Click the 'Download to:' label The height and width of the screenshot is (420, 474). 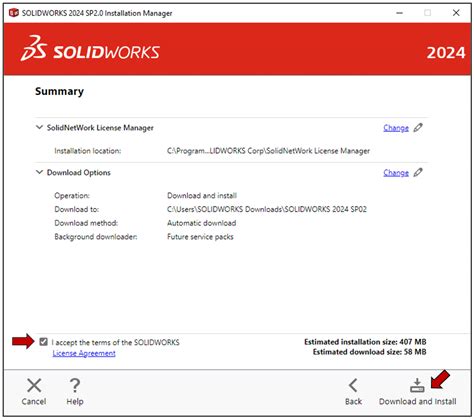pos(77,209)
